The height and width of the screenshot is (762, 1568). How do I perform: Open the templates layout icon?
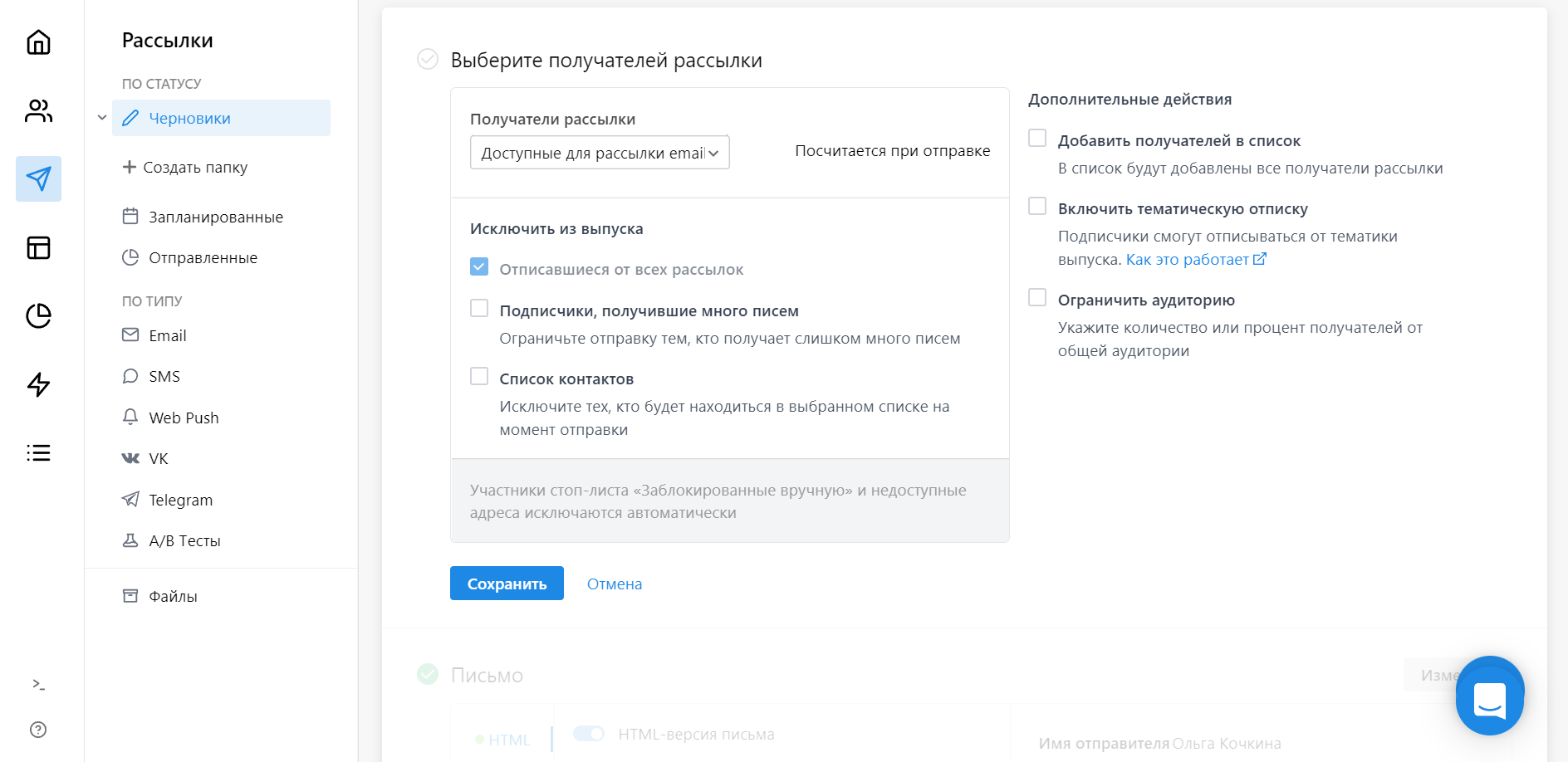(38, 247)
